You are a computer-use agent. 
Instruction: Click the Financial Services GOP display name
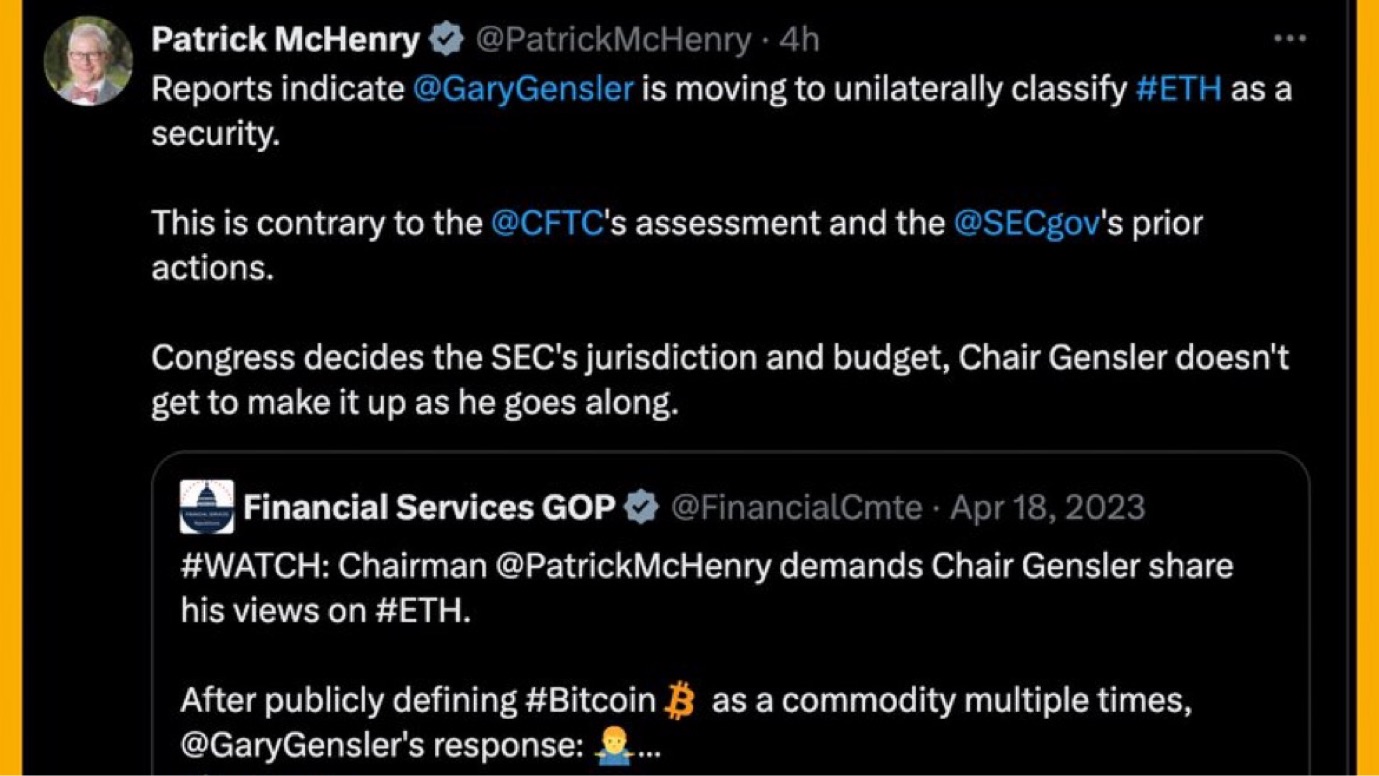429,508
